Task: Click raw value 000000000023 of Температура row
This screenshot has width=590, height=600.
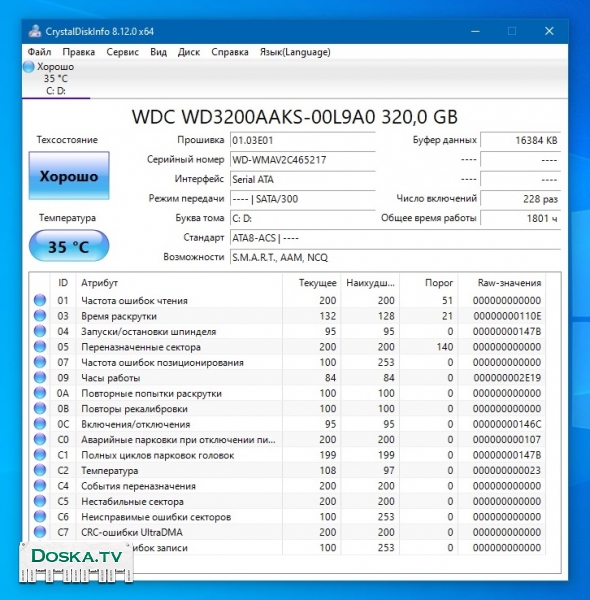Action: coord(507,470)
